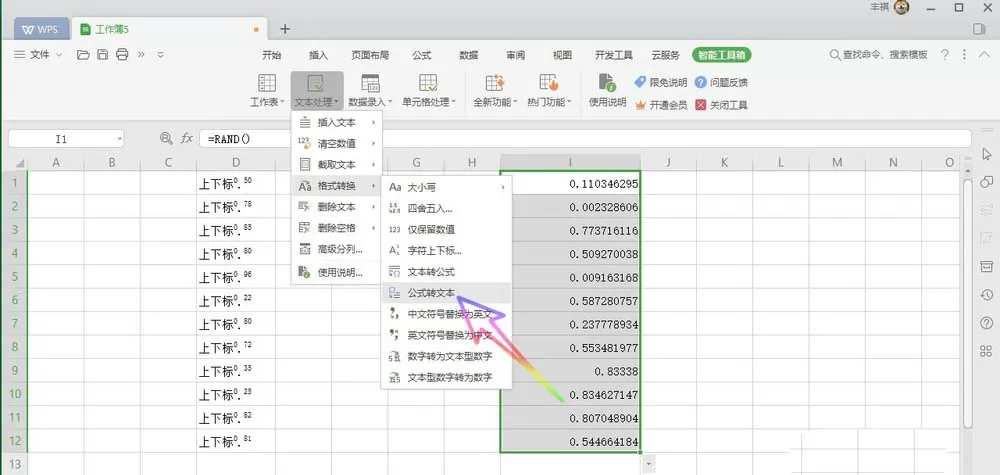
Task: Click the formula bar showing =RAND()
Action: click(x=585, y=138)
